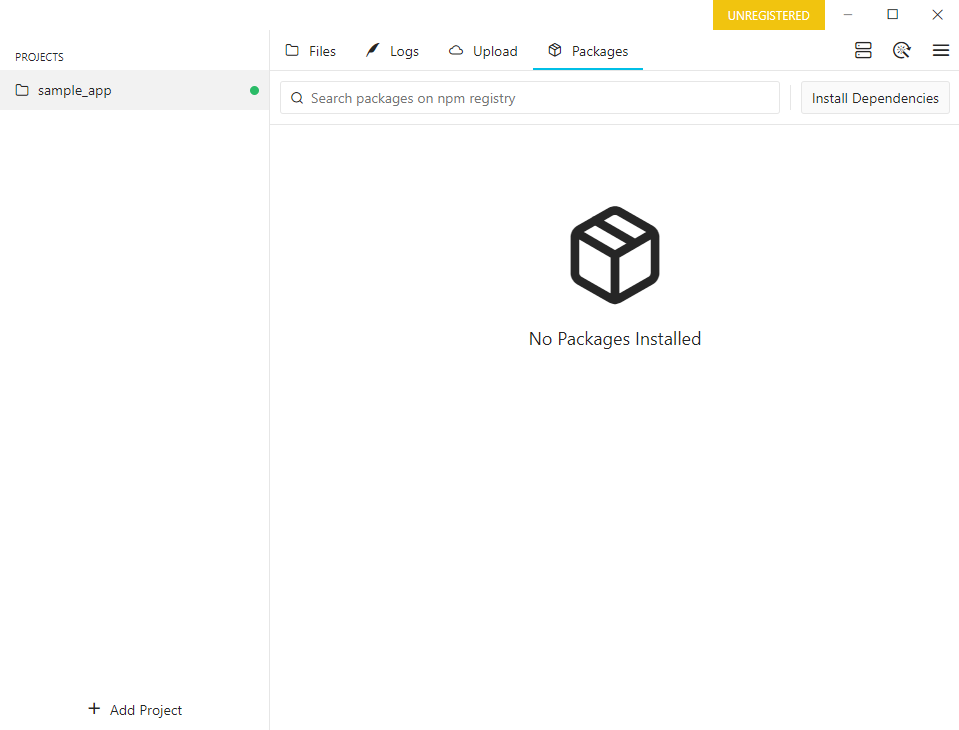959x730 pixels.
Task: Open the hamburger menu
Action: click(941, 50)
